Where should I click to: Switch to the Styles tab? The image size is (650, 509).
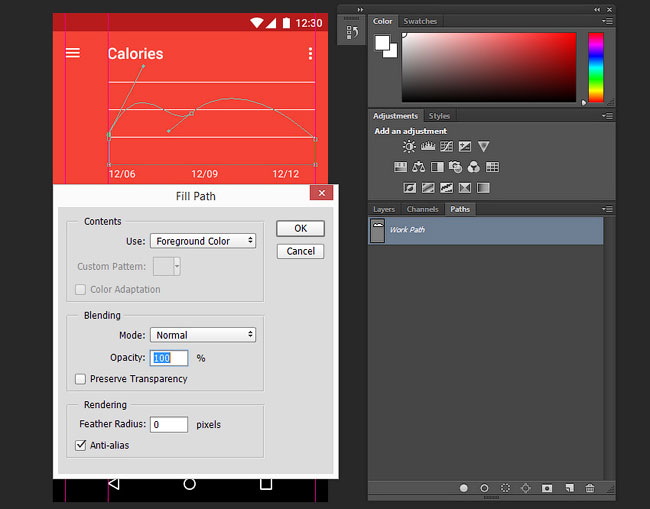439,116
